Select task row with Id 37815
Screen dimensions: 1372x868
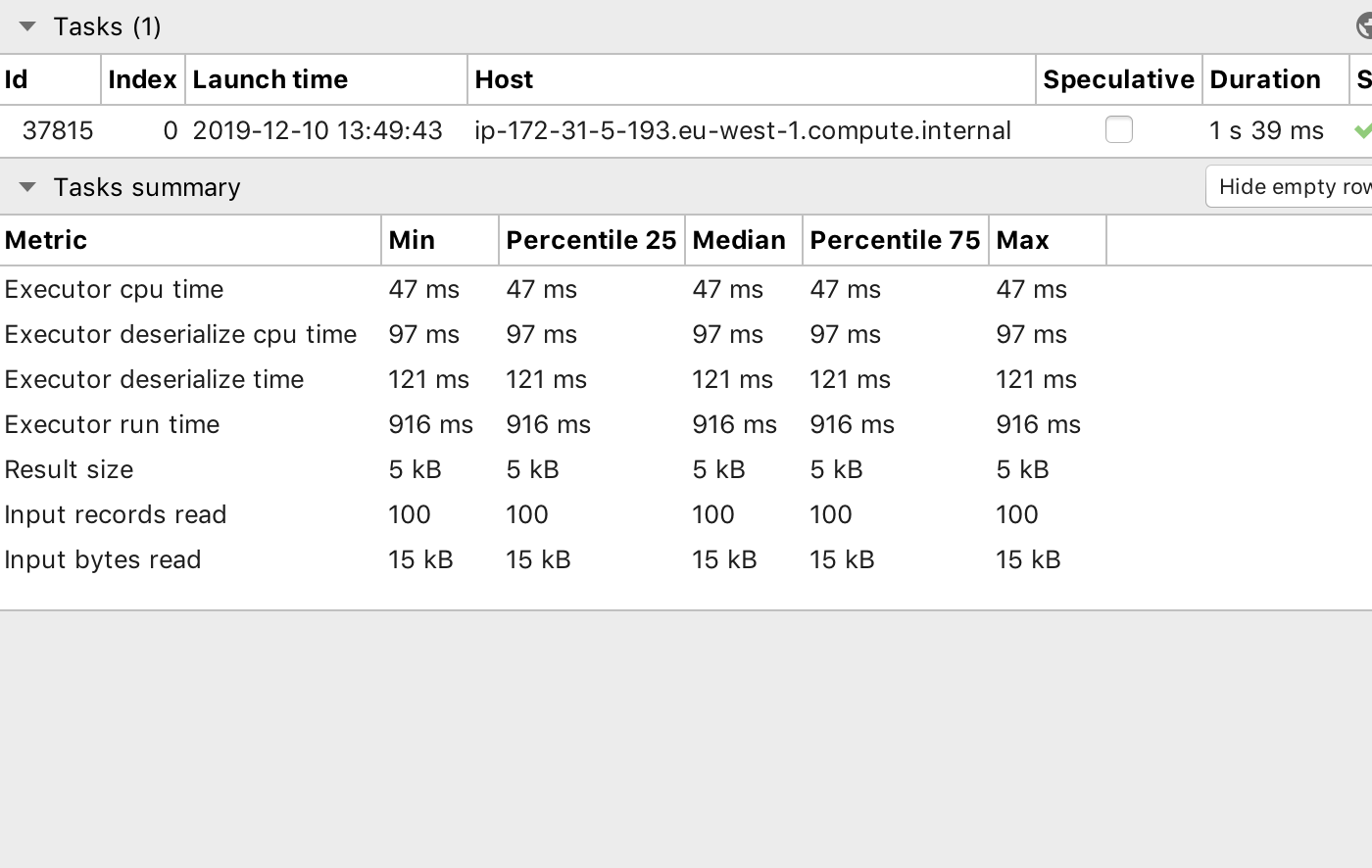tap(686, 130)
